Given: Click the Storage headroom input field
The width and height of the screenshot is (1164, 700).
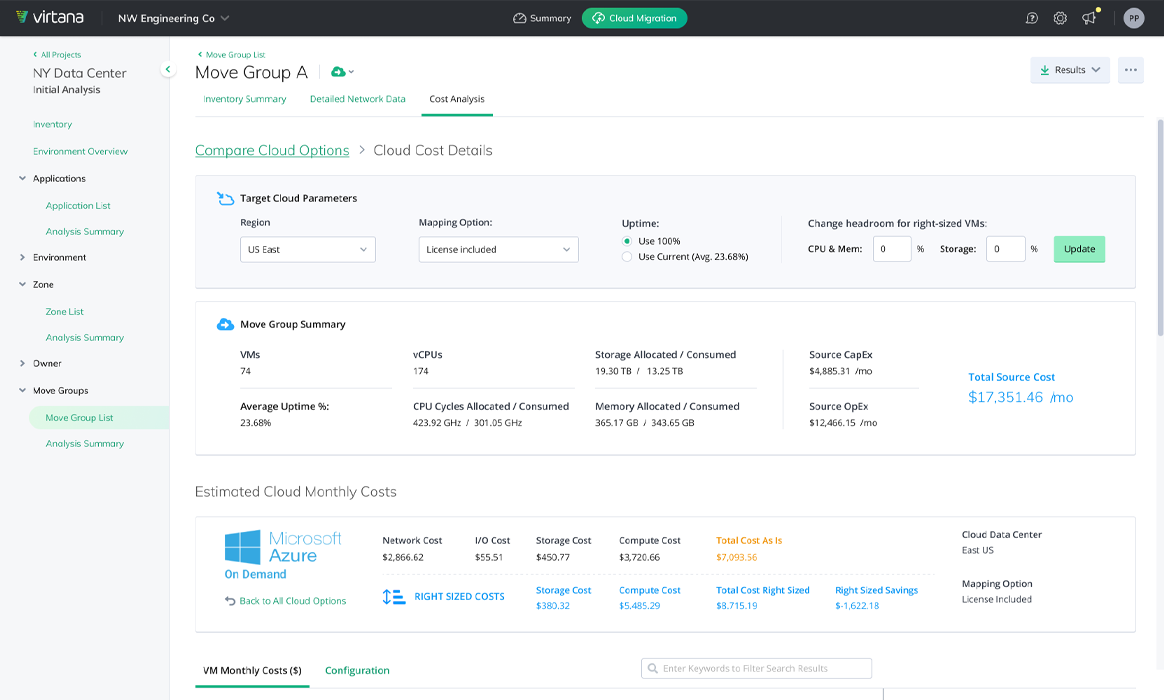Looking at the screenshot, I should [1005, 249].
